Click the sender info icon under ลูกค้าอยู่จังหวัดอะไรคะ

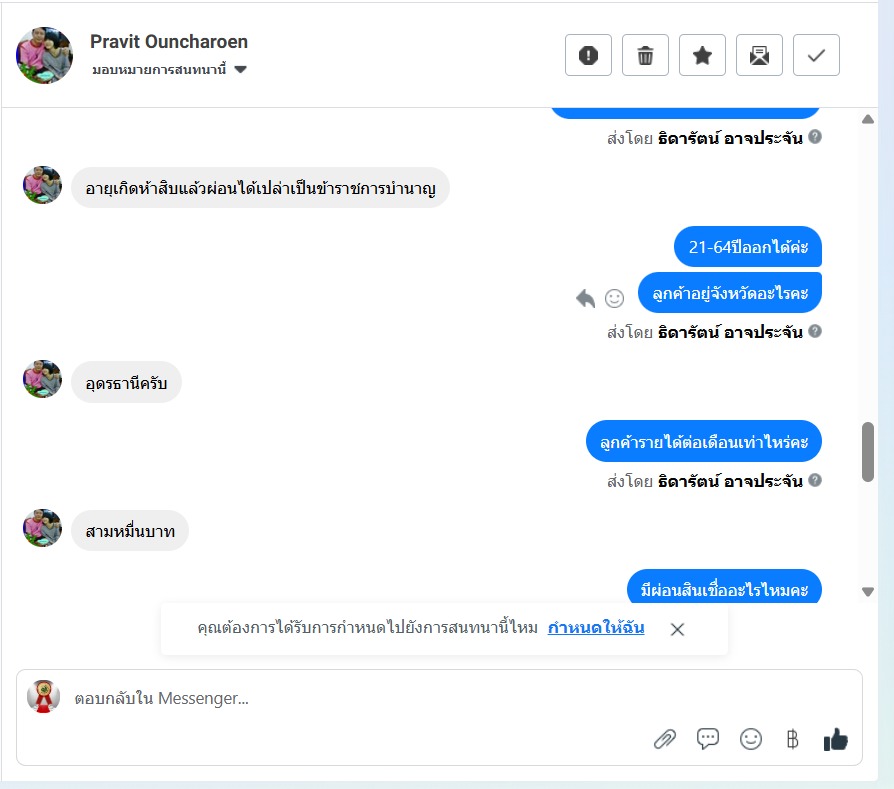(815, 331)
